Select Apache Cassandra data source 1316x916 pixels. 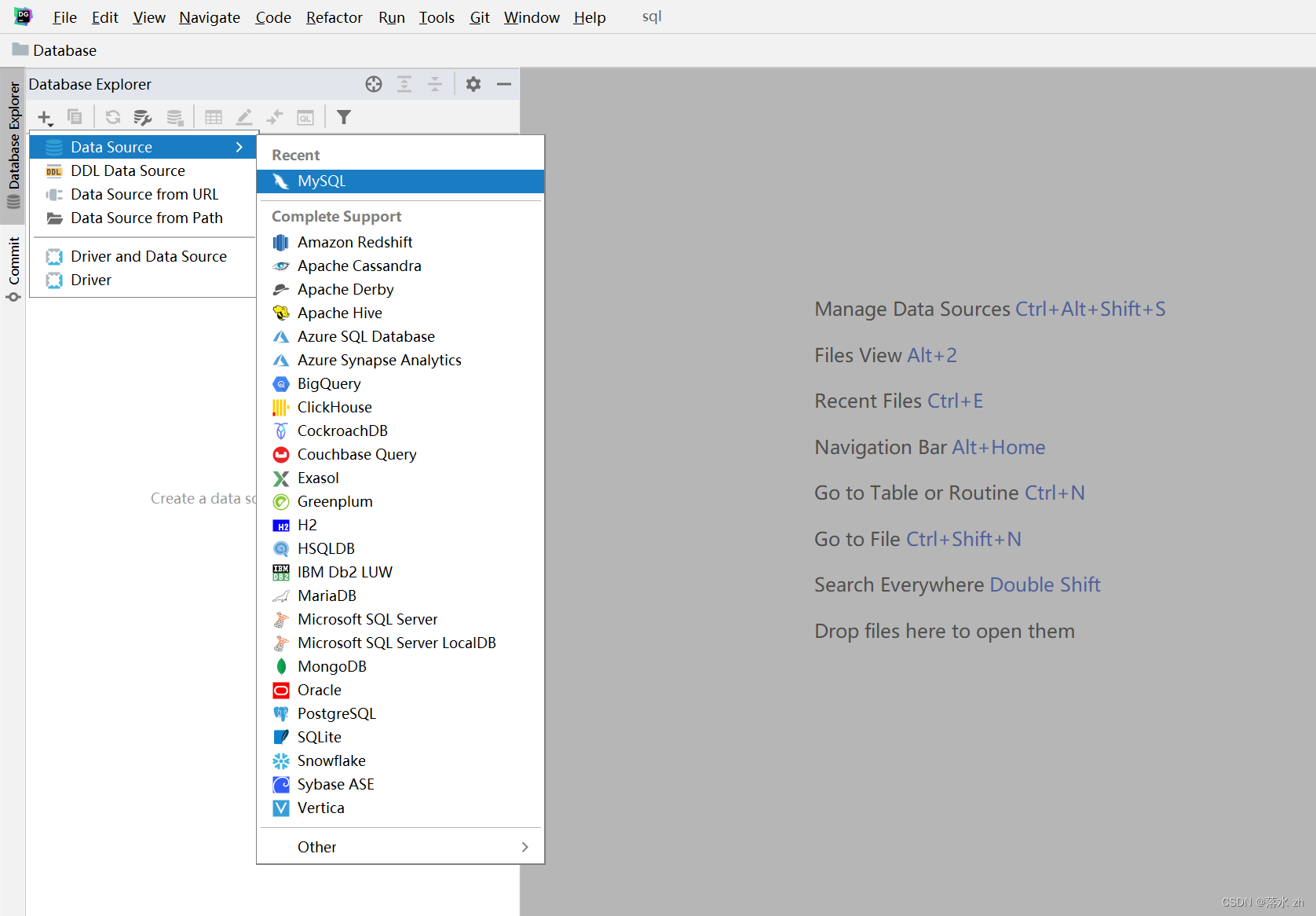click(400, 266)
